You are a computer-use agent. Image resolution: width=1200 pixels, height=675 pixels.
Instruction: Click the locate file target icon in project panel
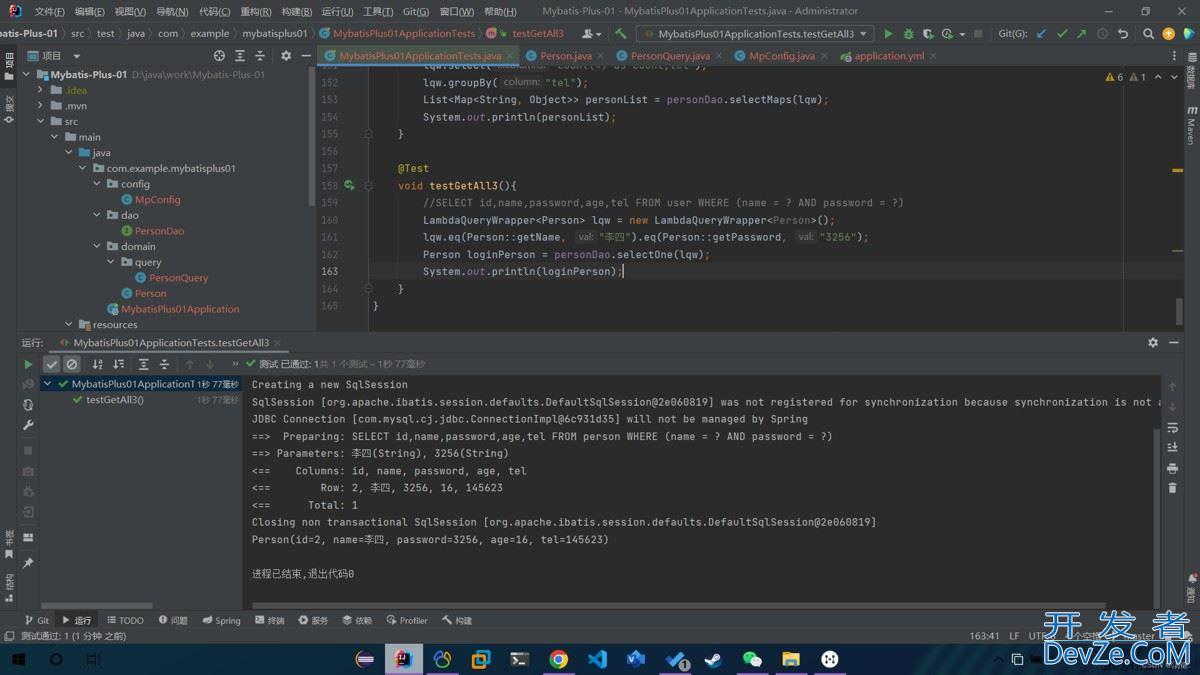[220, 56]
